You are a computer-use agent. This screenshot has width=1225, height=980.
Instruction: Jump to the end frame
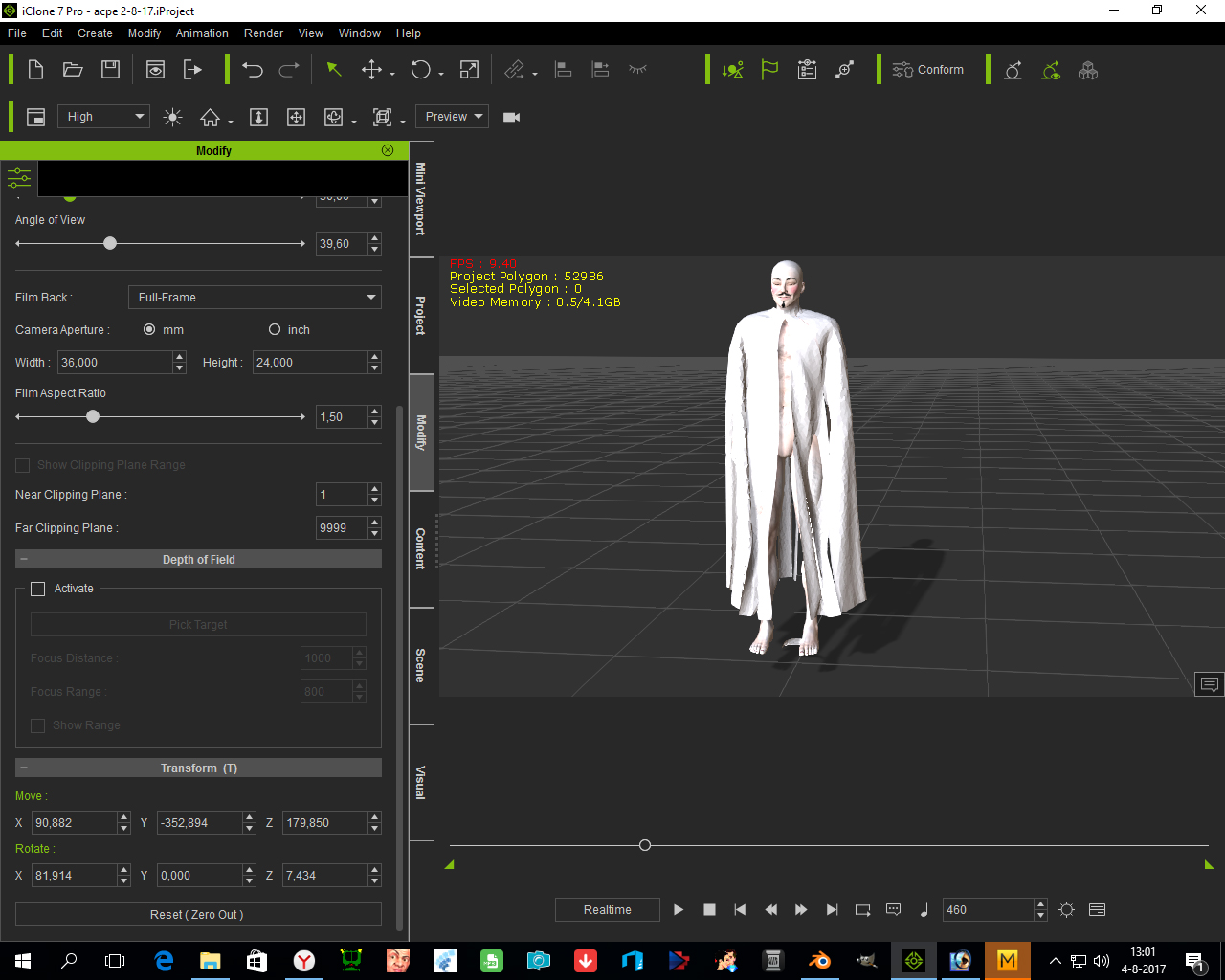832,910
